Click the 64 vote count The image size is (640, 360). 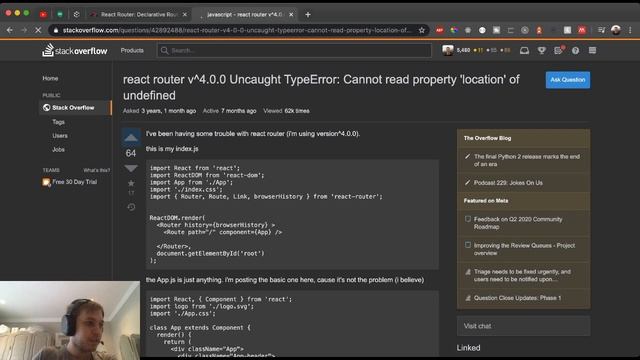[x=131, y=153]
